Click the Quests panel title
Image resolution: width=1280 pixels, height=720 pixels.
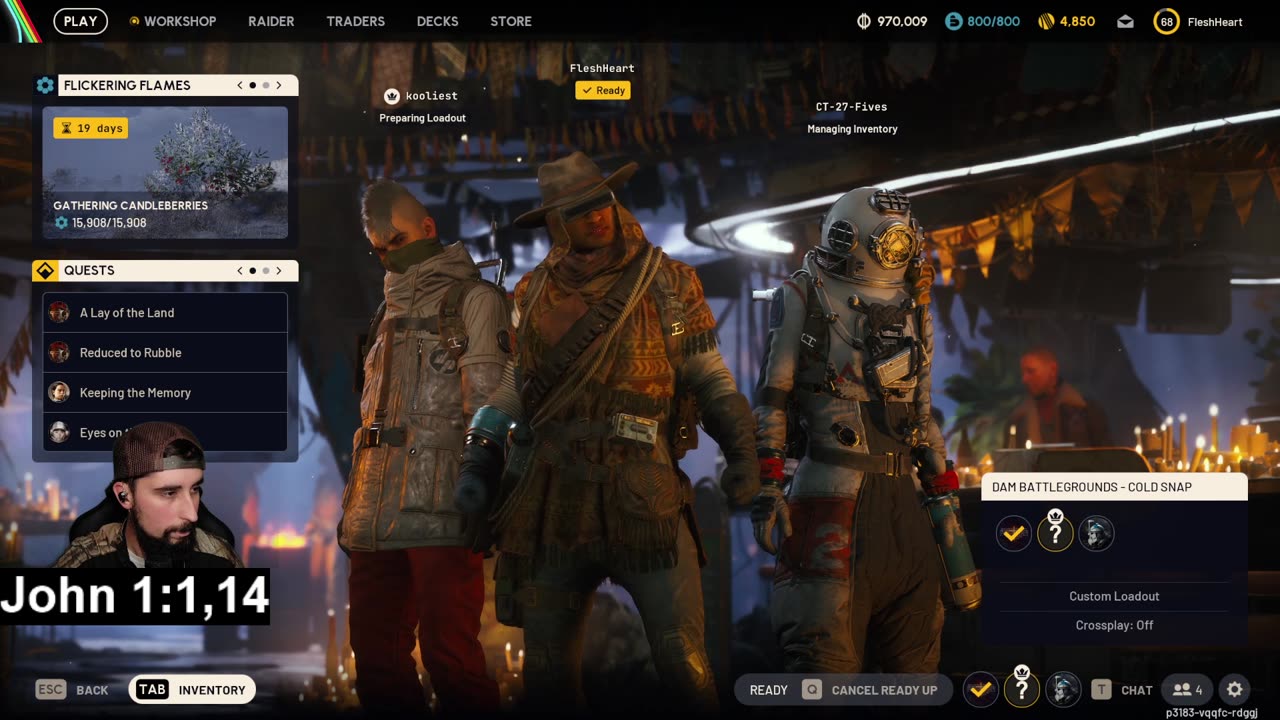pos(89,270)
